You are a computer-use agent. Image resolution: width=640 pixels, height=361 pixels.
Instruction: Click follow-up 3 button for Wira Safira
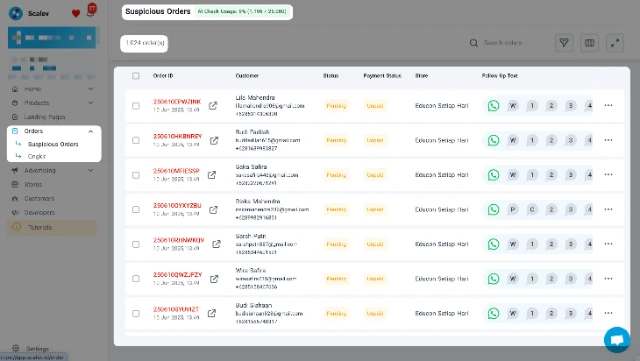[x=571, y=279]
